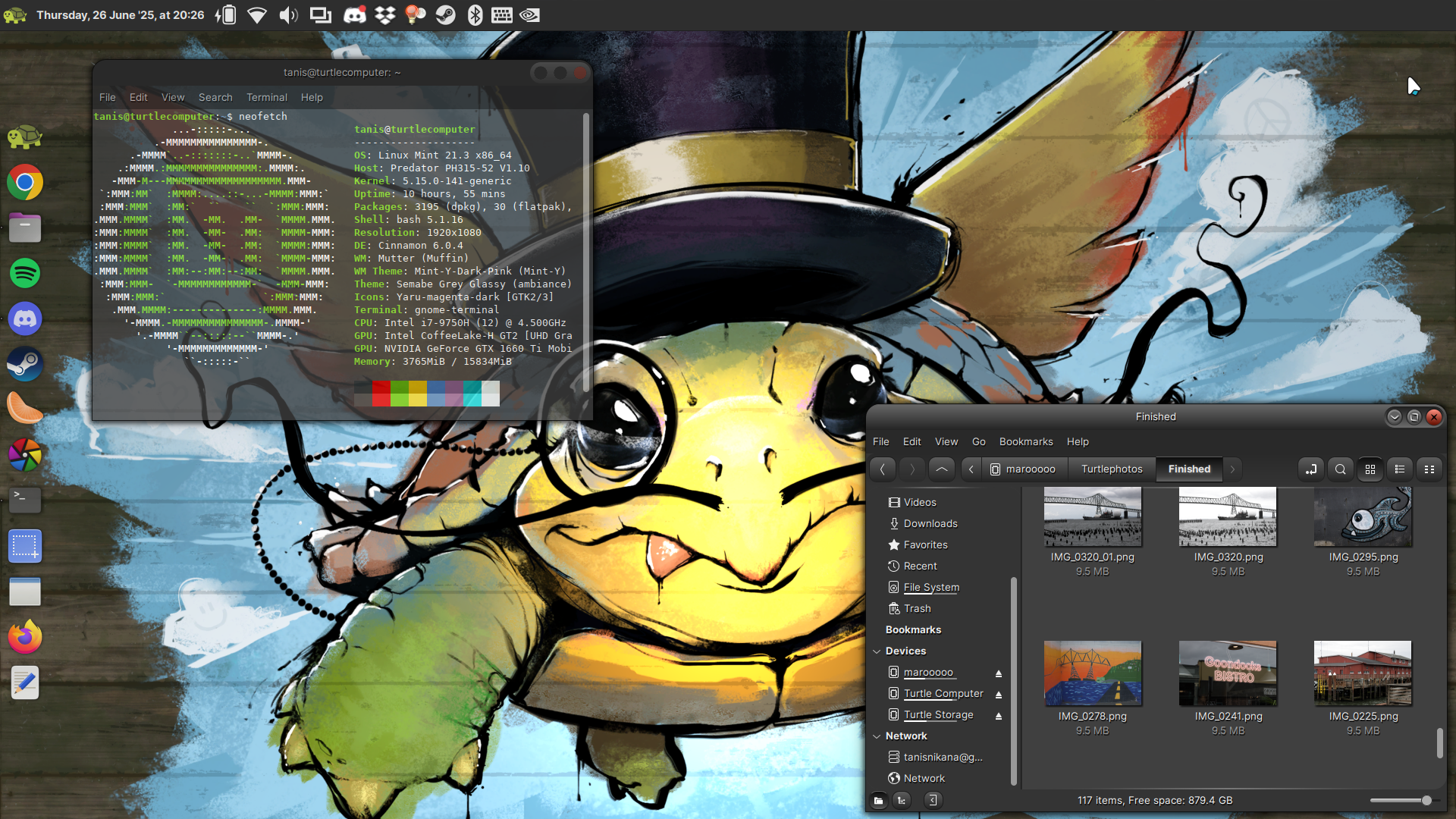Viewport: 1456px width, 819px height.
Task: Open the Bookmarks menu in file manager
Action: 1025,441
